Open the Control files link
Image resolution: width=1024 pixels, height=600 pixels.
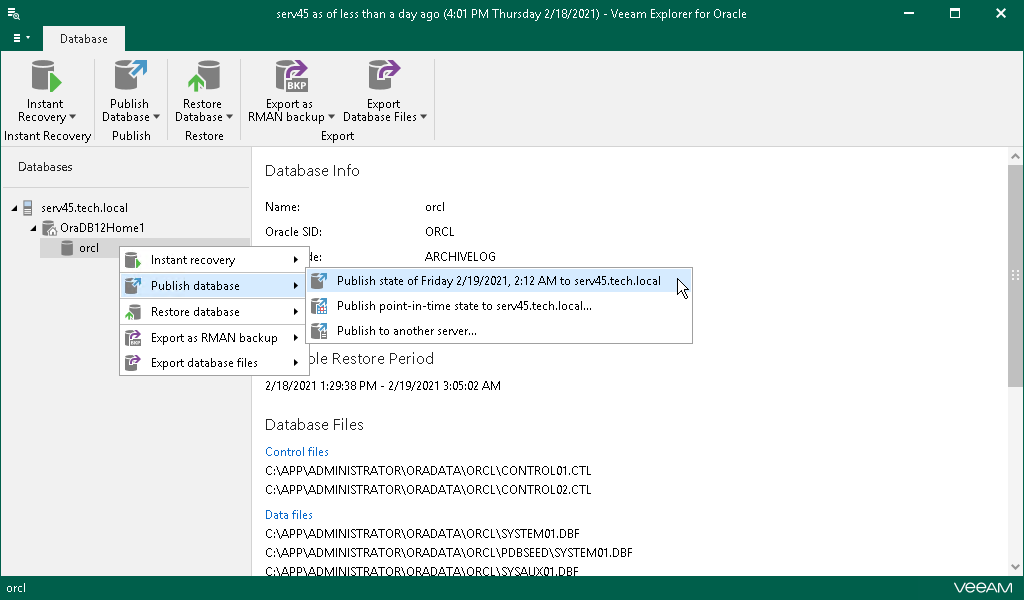[x=296, y=452]
